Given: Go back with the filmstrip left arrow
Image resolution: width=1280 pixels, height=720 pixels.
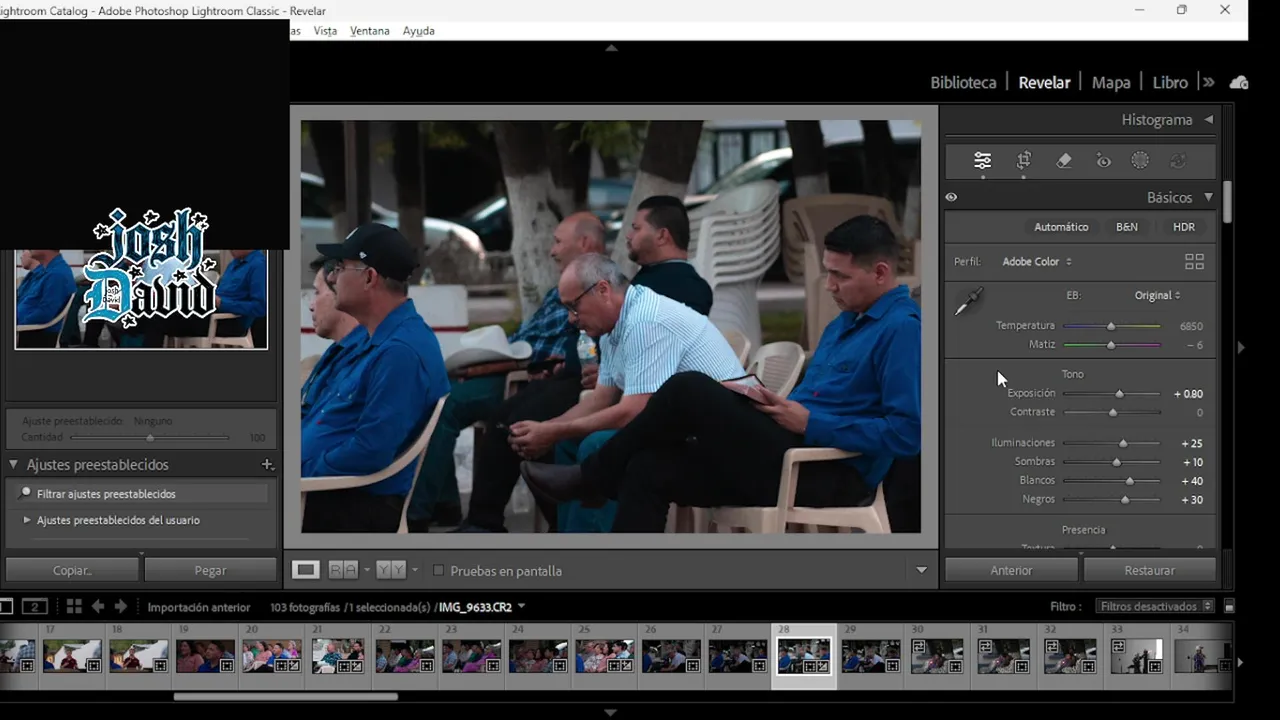Looking at the screenshot, I should pos(98,606).
